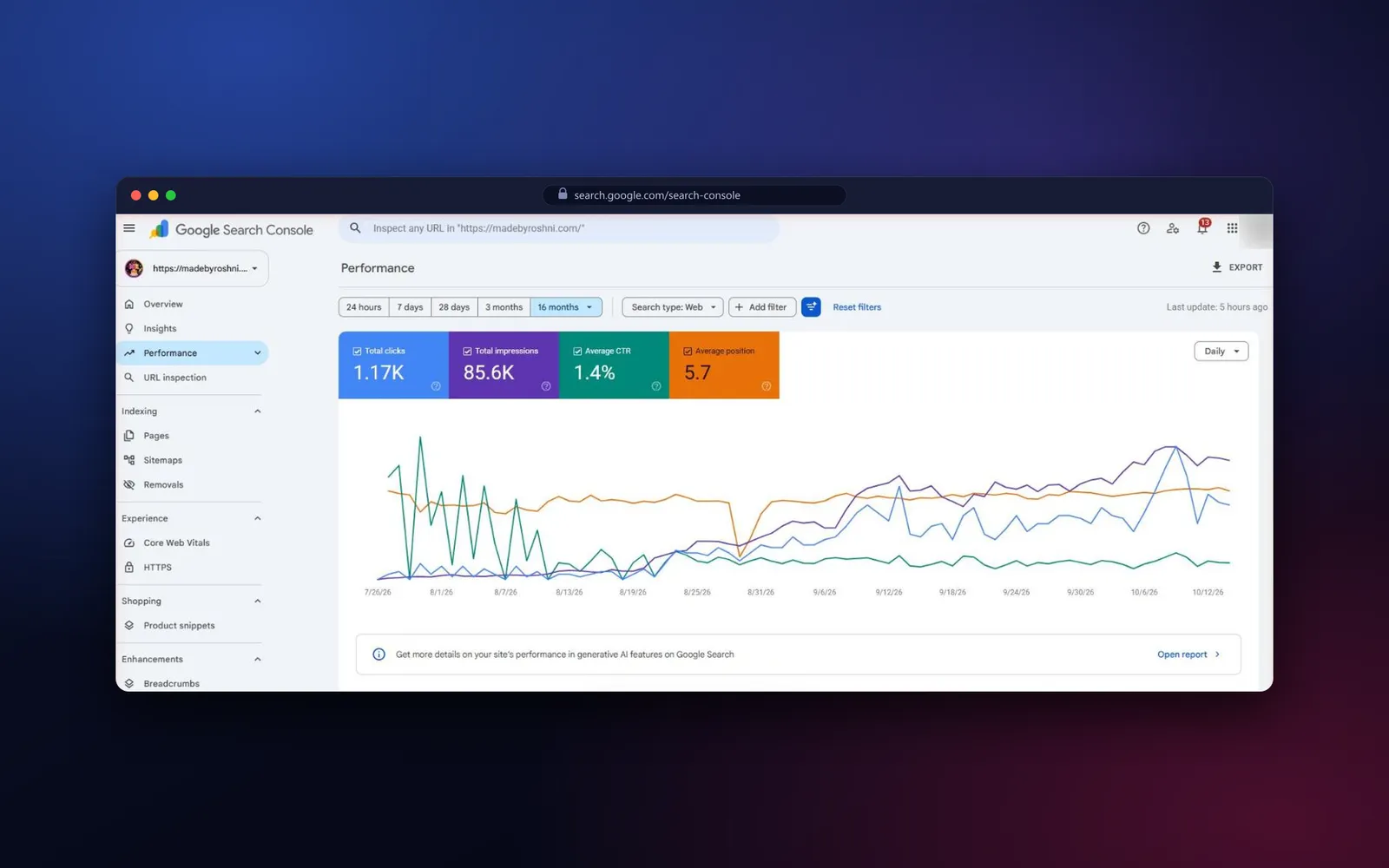
Task: Toggle the Total clicks checkbox
Action: (357, 352)
